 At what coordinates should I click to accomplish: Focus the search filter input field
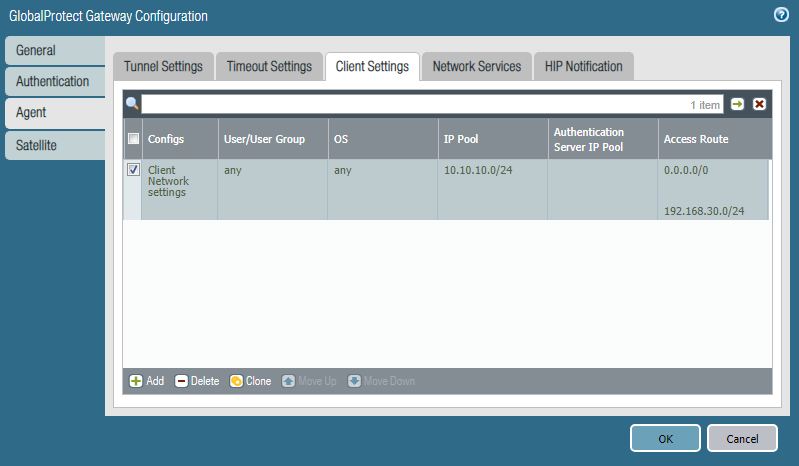(x=432, y=104)
